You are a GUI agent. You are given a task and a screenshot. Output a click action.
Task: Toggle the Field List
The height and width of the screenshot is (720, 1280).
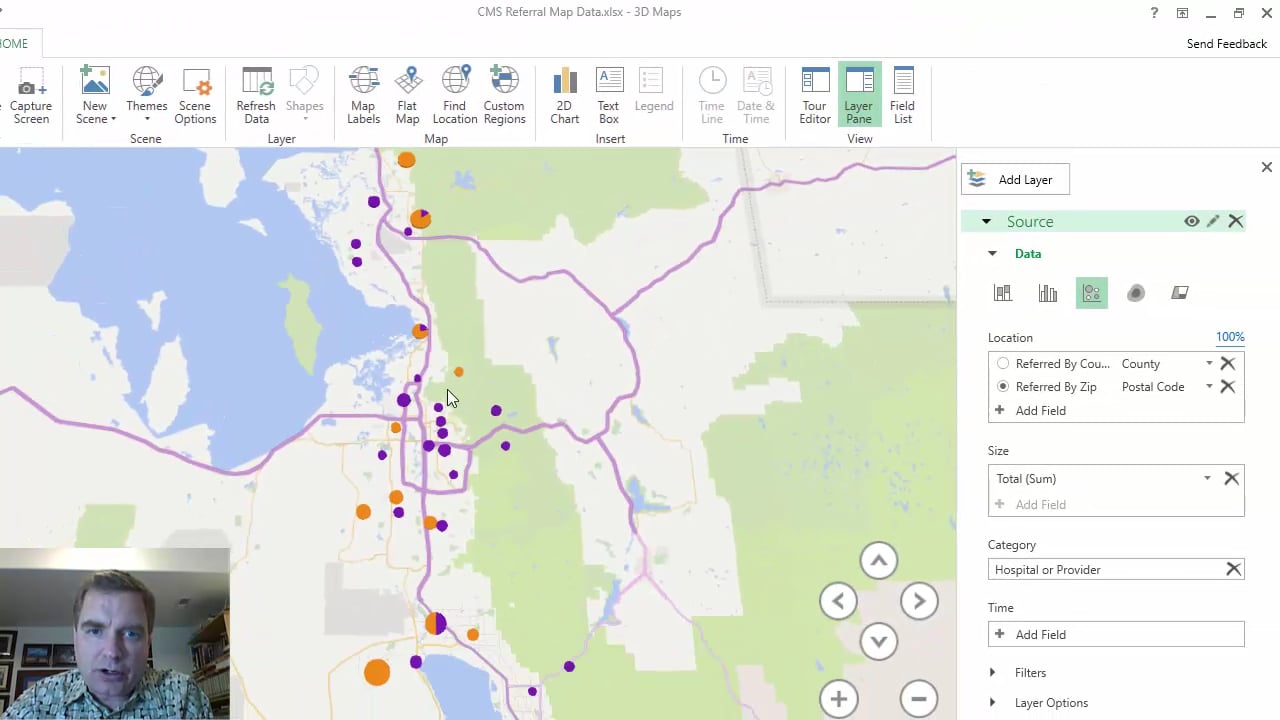903,96
